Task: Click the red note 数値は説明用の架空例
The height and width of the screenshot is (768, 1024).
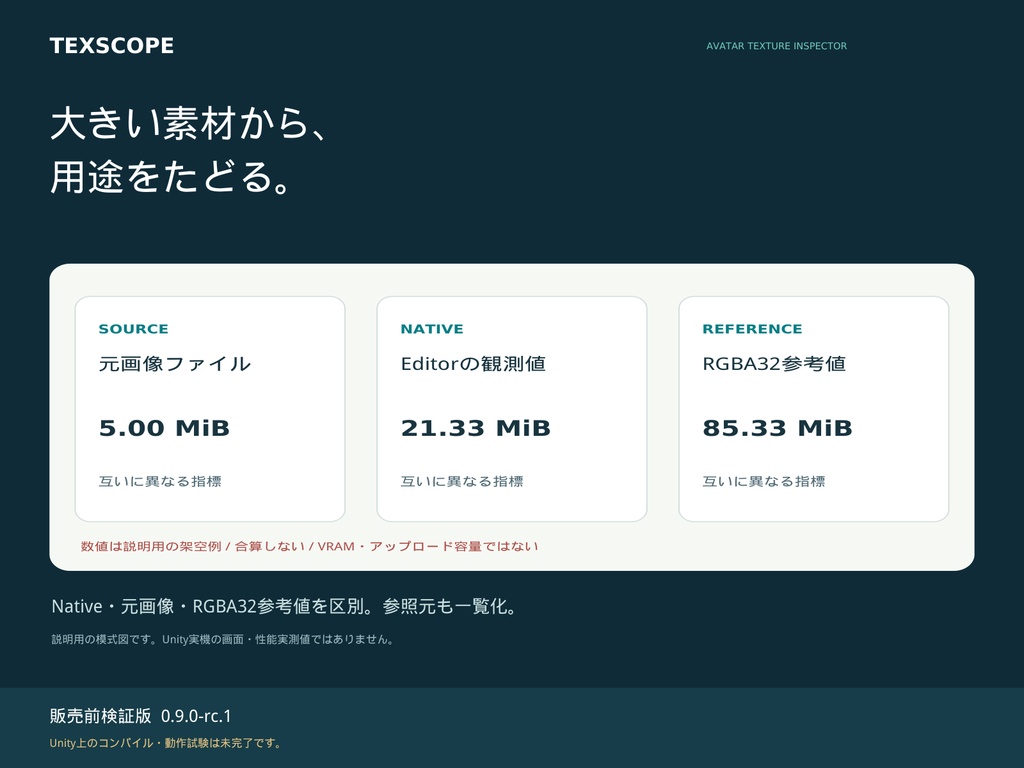Action: [x=151, y=546]
